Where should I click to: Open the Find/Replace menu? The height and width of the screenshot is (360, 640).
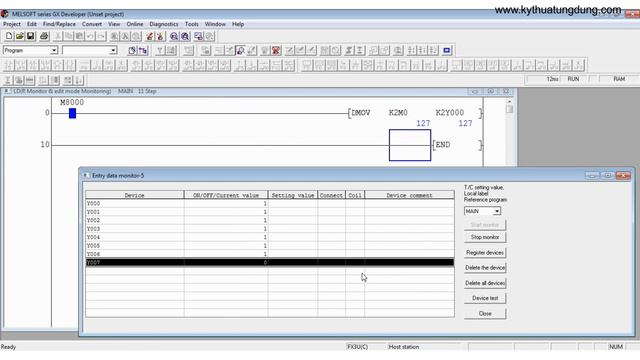(59, 24)
